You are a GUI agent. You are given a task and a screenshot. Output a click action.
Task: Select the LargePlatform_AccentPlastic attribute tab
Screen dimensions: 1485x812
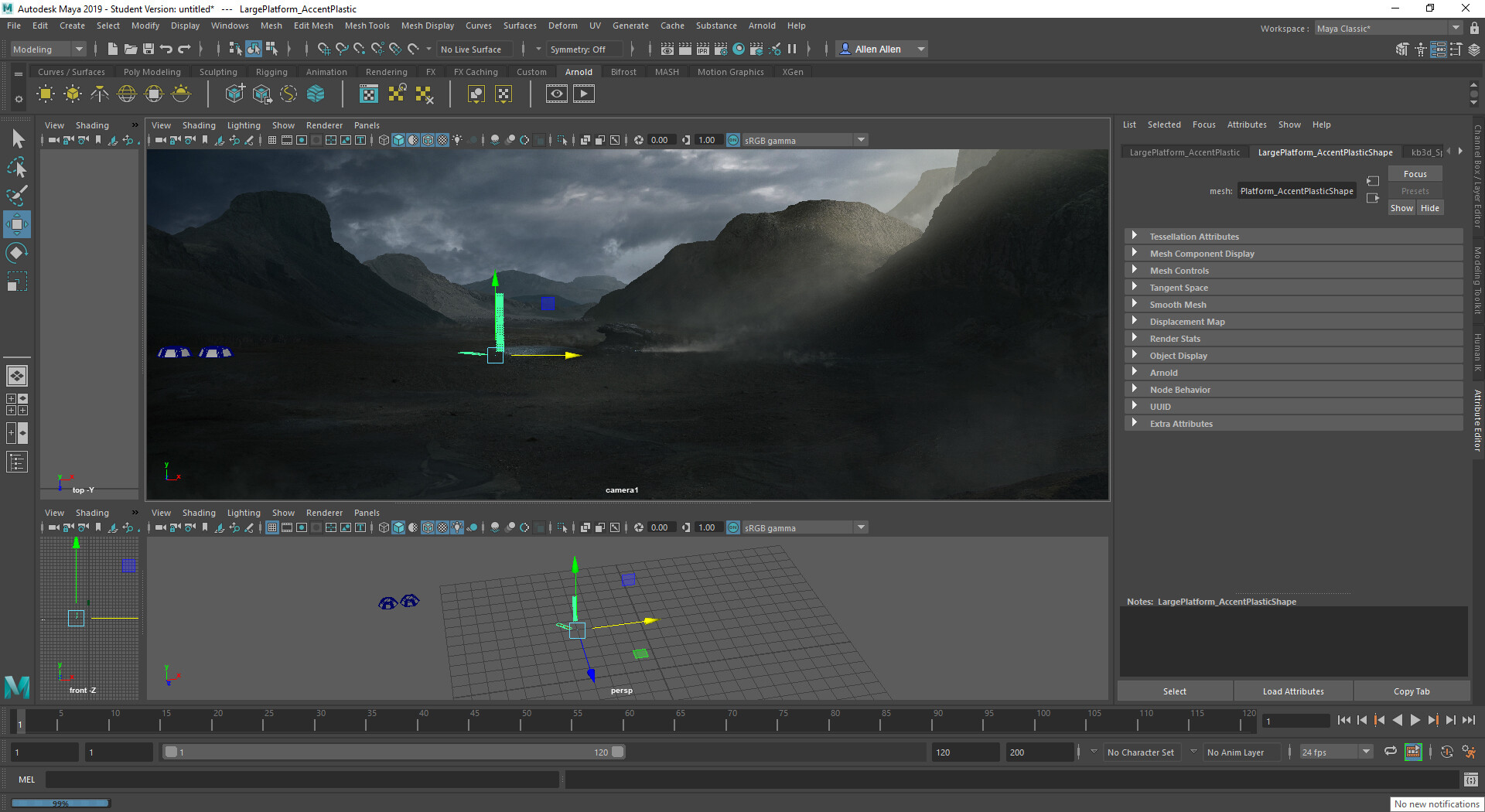click(1184, 152)
